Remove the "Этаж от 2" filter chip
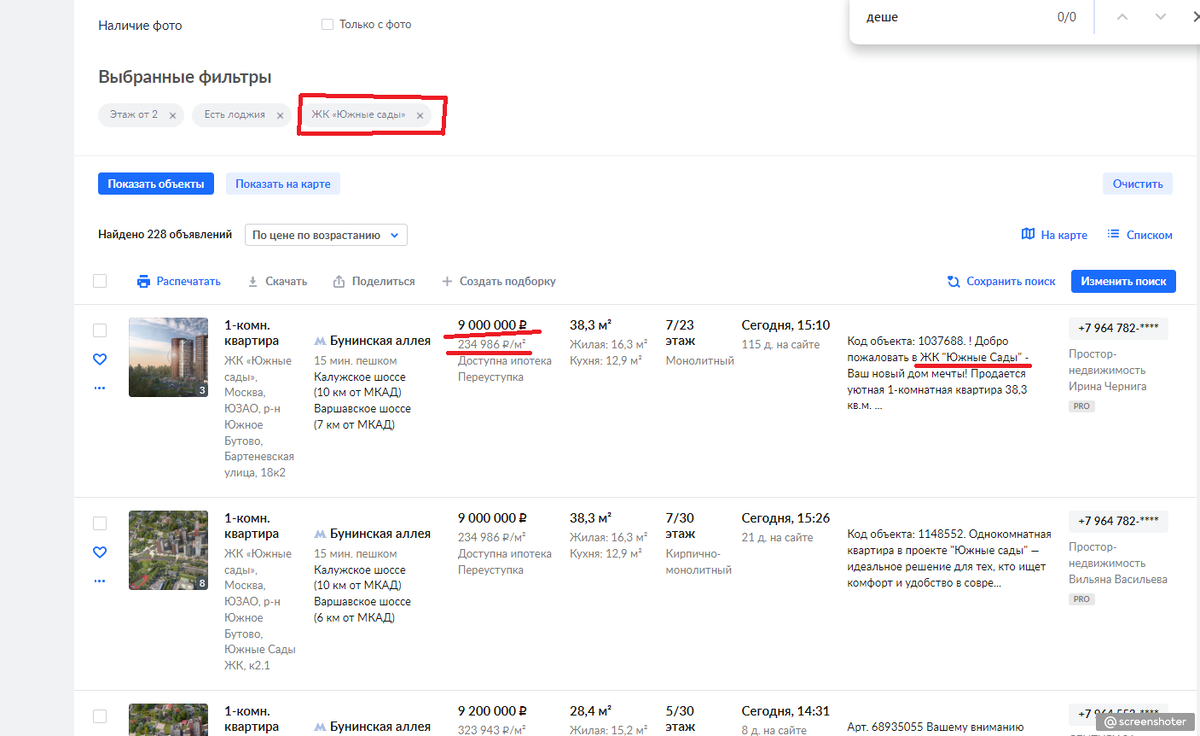1200x736 pixels. click(172, 116)
